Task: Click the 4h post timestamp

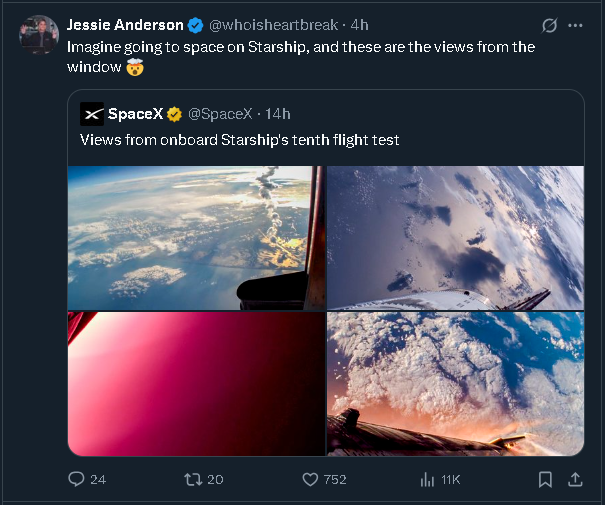Action: click(x=360, y=25)
